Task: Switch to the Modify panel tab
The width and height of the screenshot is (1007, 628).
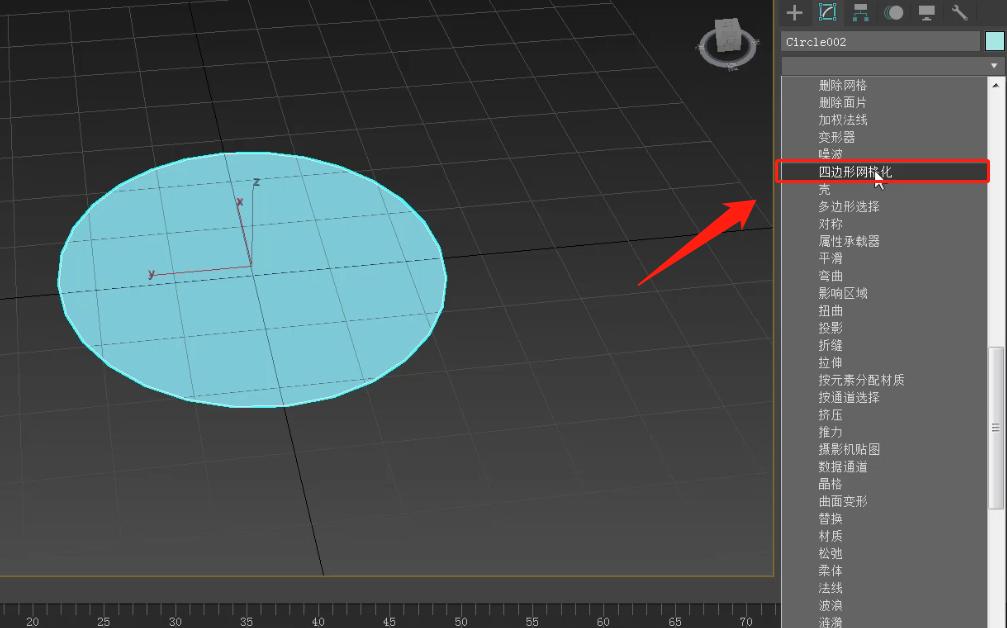Action: pyautogui.click(x=827, y=13)
